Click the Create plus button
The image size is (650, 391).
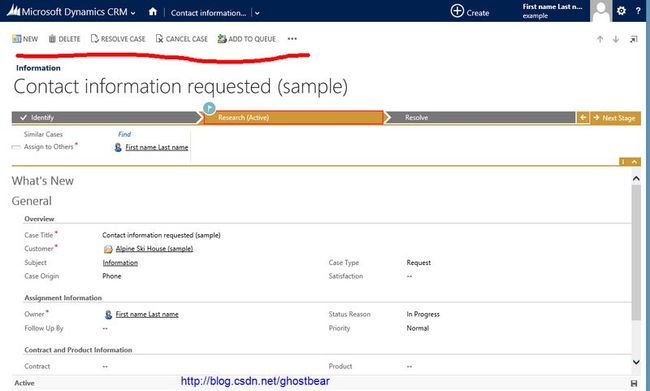click(x=470, y=12)
